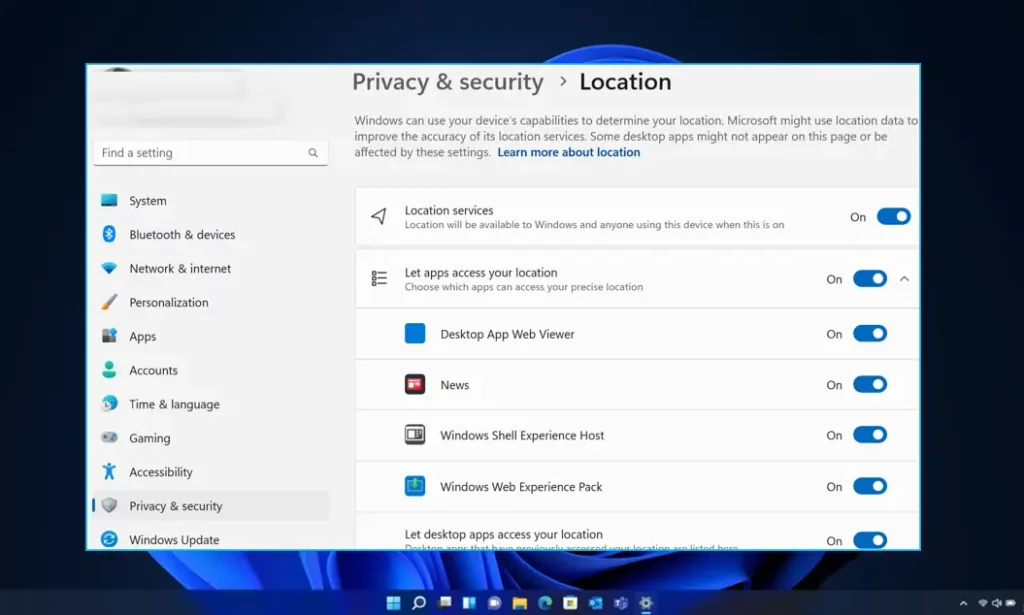This screenshot has width=1024, height=615.
Task: Open Microsoft Store from taskbar
Action: [570, 603]
